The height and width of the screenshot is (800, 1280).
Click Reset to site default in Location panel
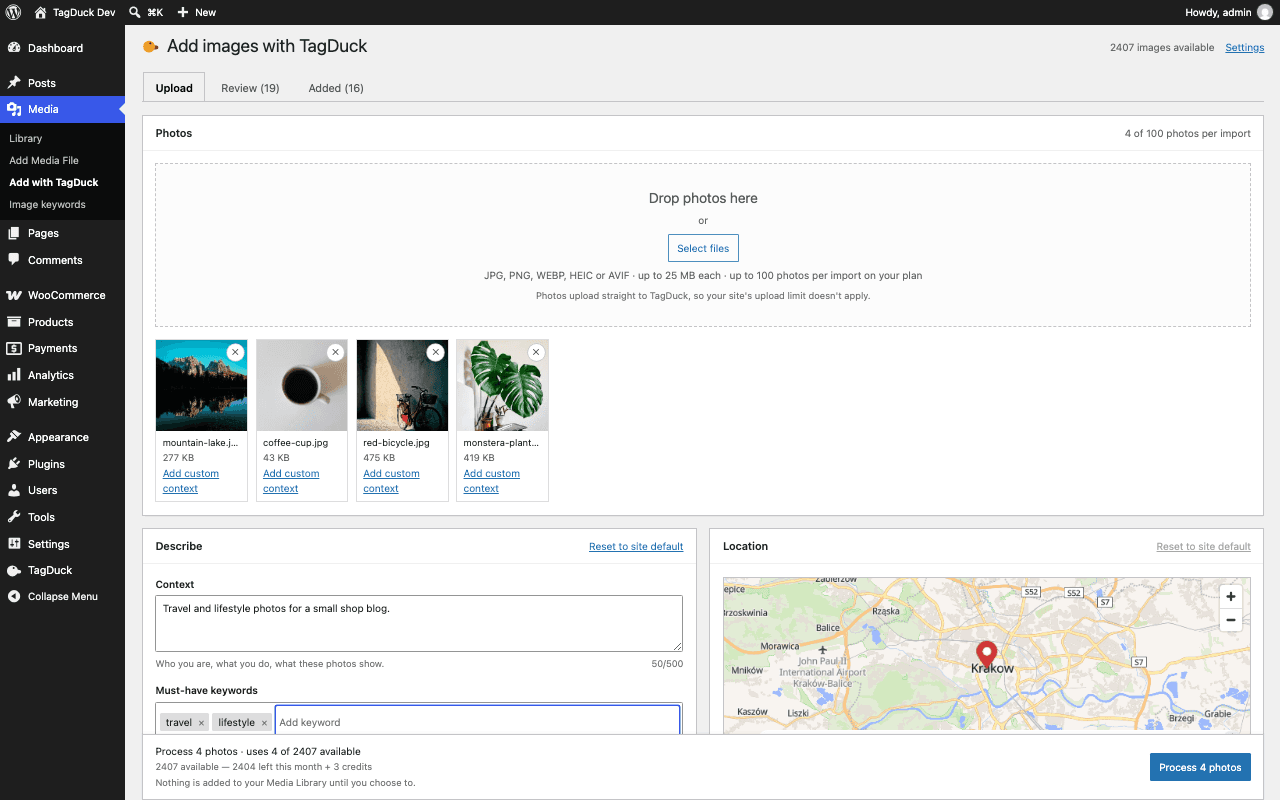[x=1203, y=546]
